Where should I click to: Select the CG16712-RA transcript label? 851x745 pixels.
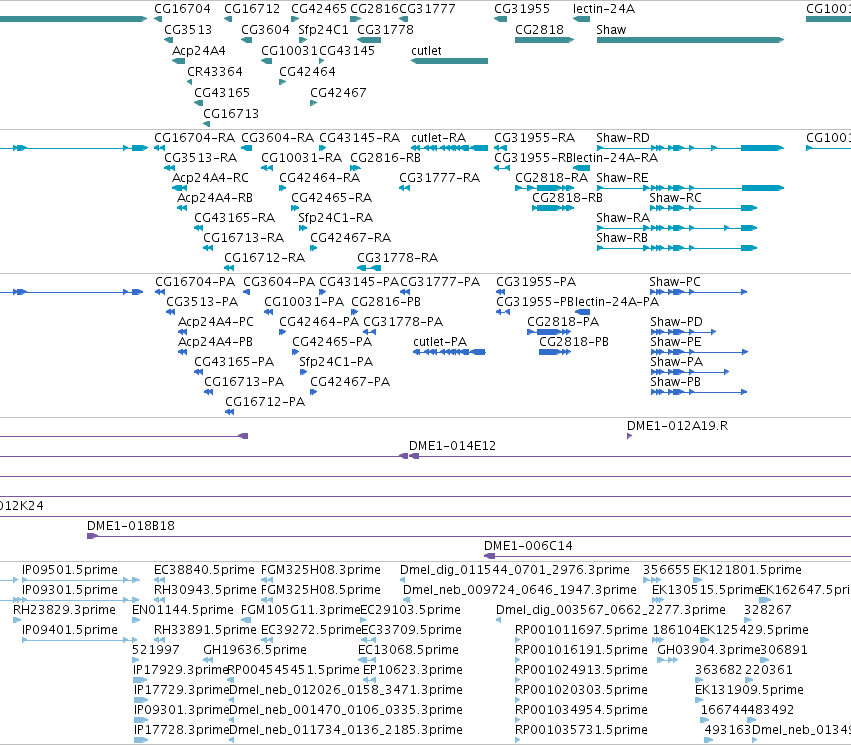point(264,258)
